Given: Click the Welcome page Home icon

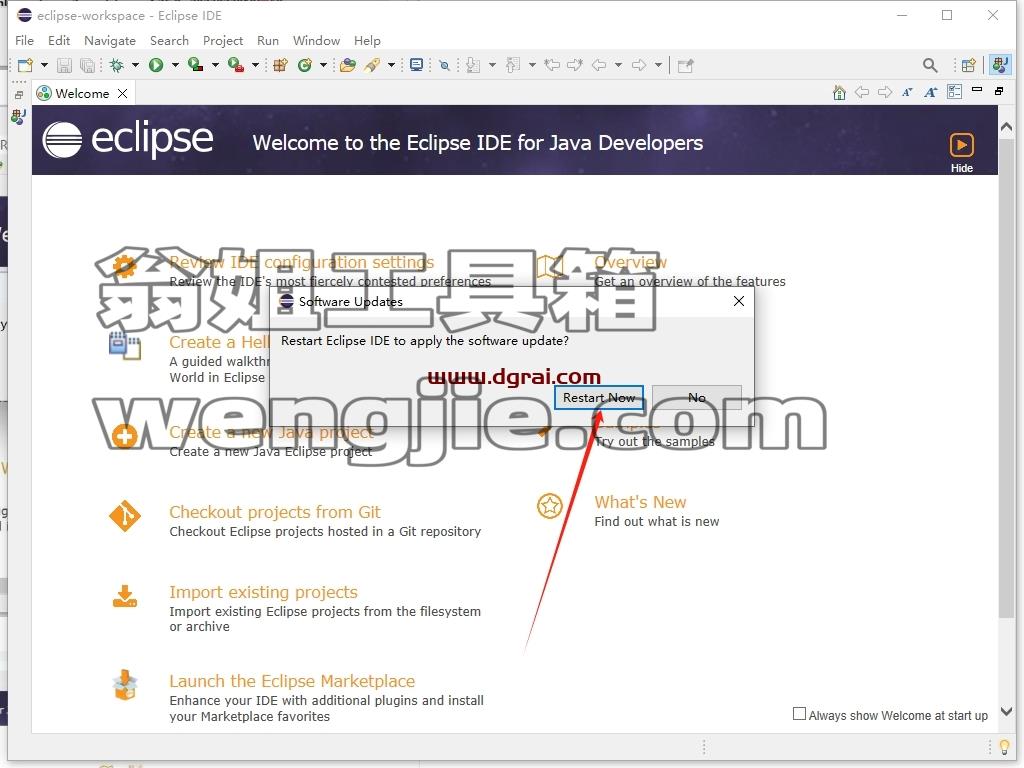Looking at the screenshot, I should (839, 93).
